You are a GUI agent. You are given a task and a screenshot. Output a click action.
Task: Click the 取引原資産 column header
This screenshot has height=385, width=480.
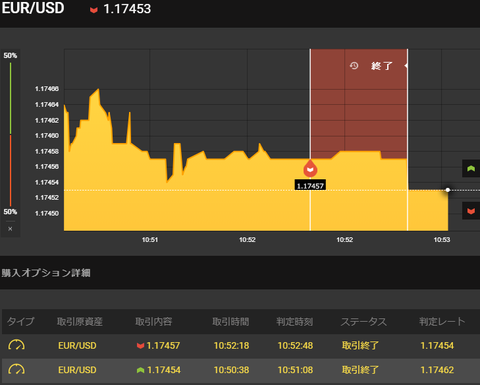(x=80, y=322)
